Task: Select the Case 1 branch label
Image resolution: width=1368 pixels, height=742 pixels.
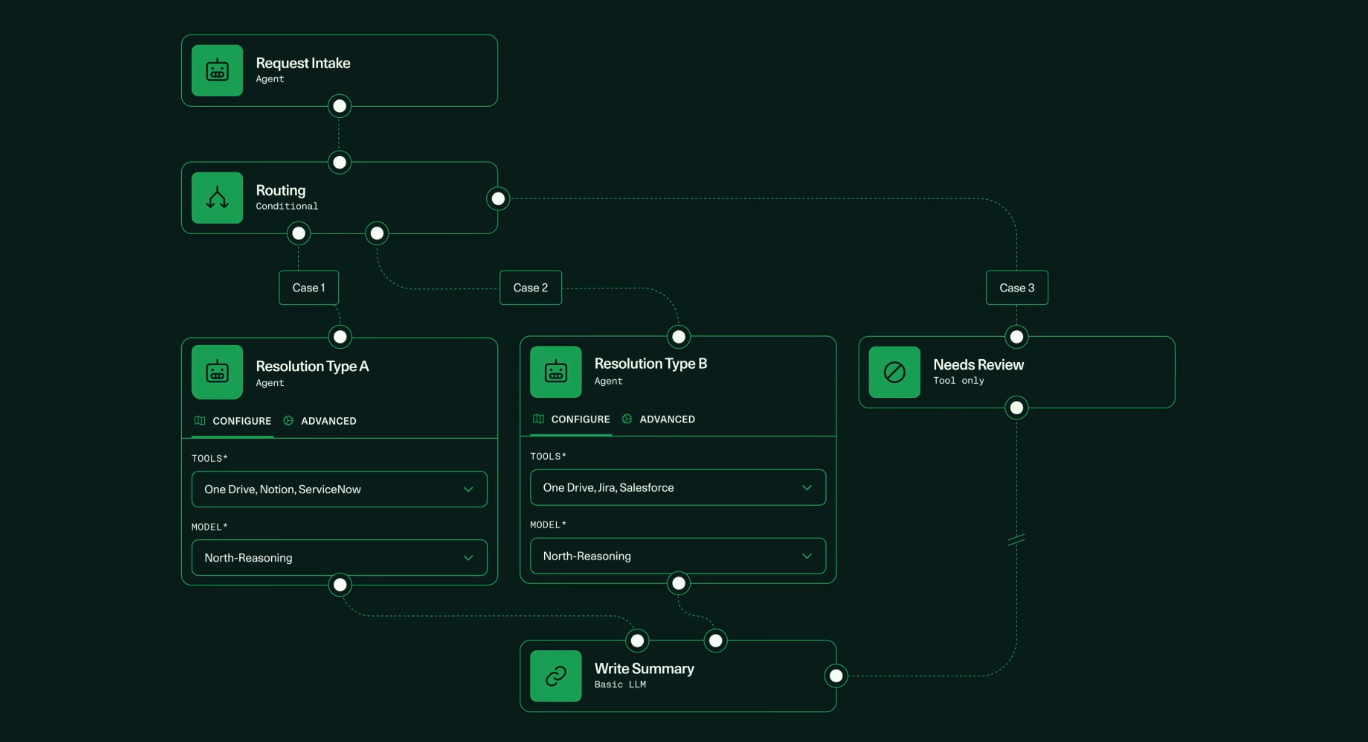Action: tap(308, 288)
